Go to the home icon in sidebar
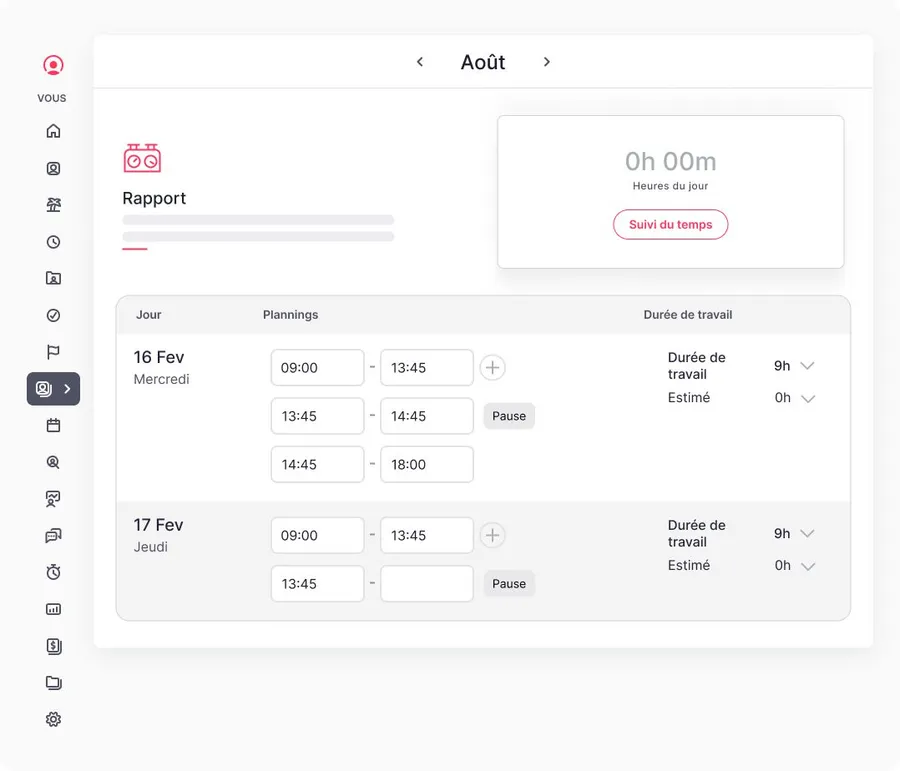The height and width of the screenshot is (771, 900). [53, 131]
